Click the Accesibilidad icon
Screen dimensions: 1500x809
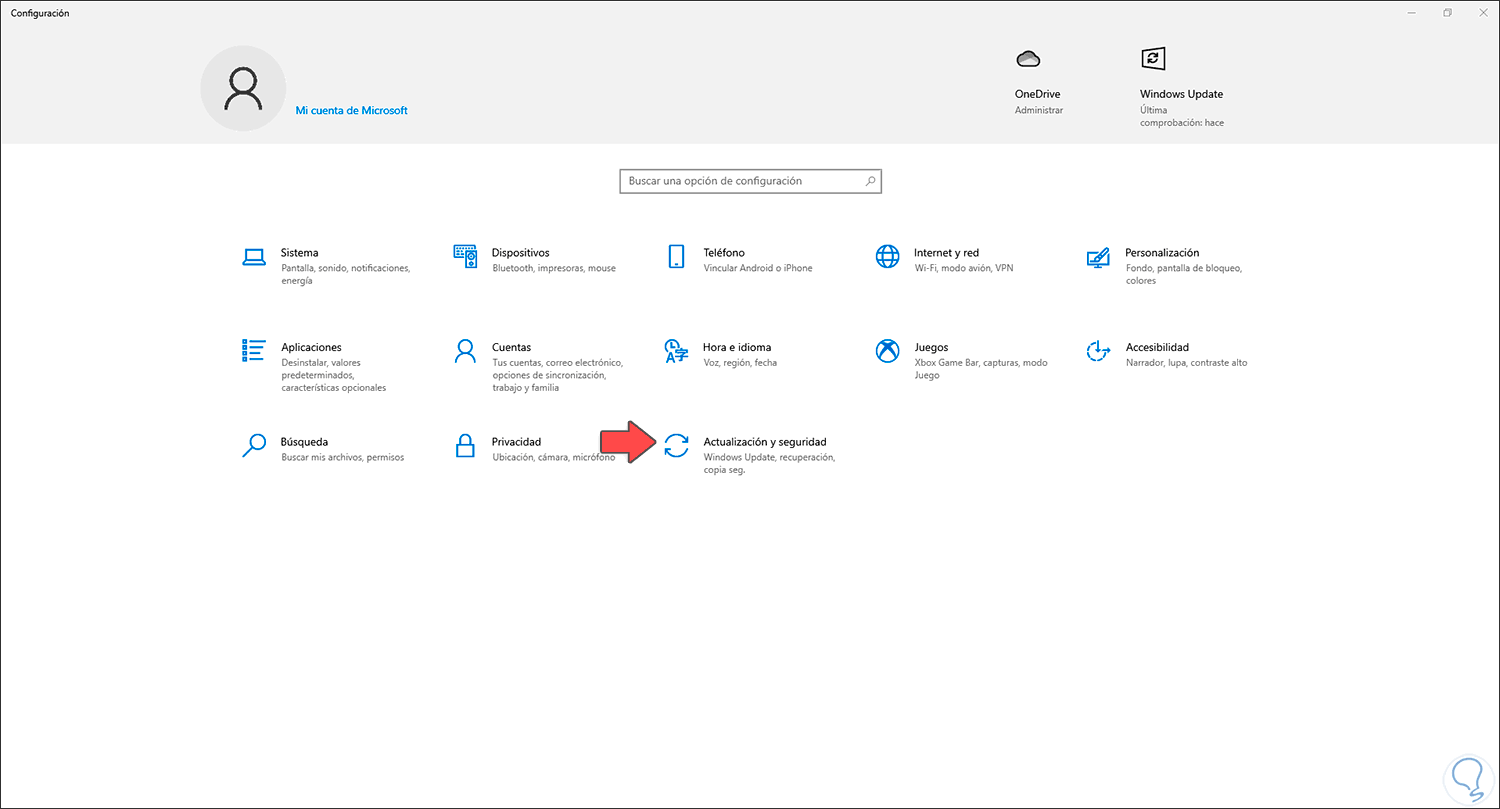tap(1098, 351)
